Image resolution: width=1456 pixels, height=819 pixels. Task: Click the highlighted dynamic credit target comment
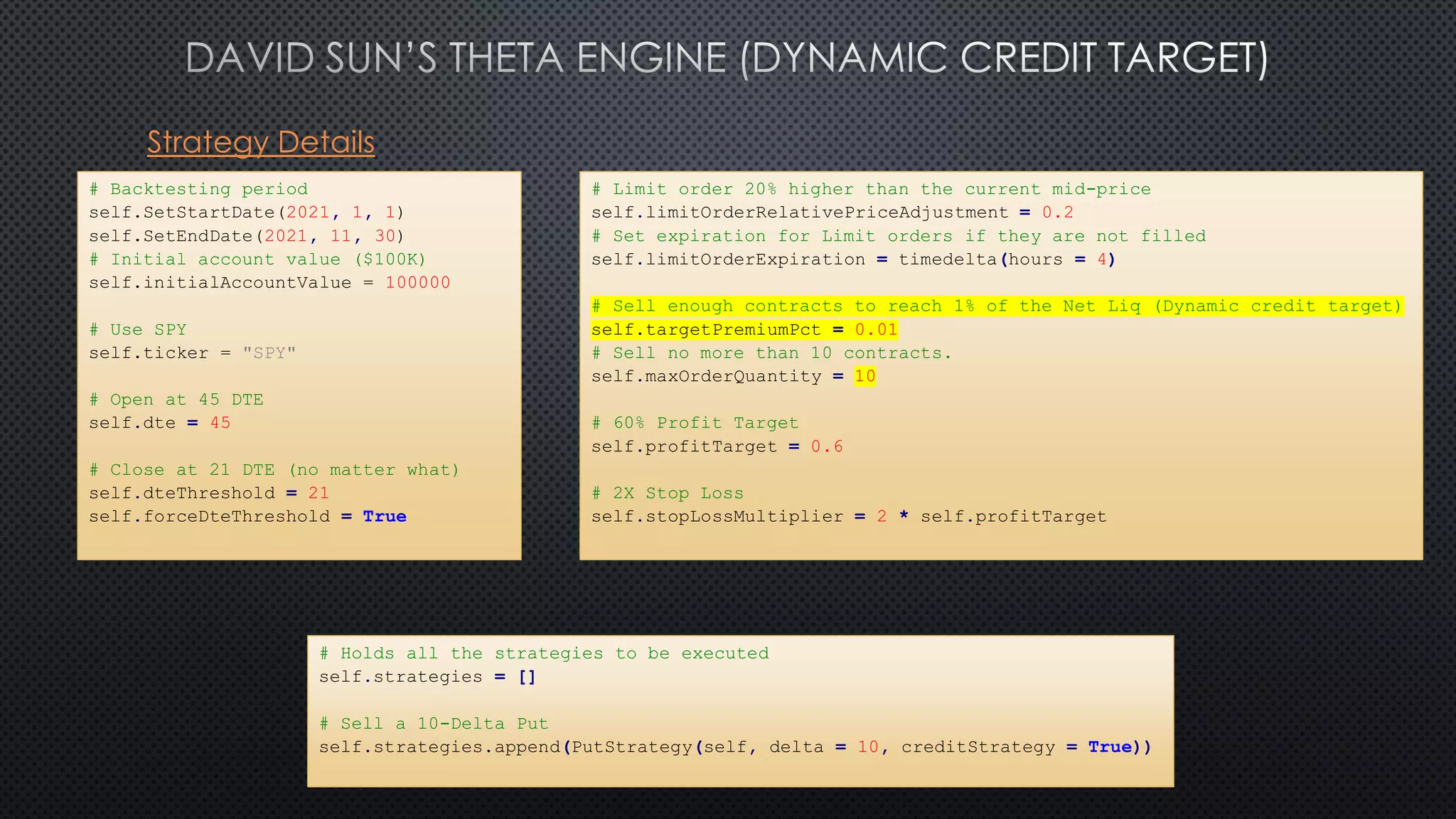pyautogui.click(x=996, y=306)
